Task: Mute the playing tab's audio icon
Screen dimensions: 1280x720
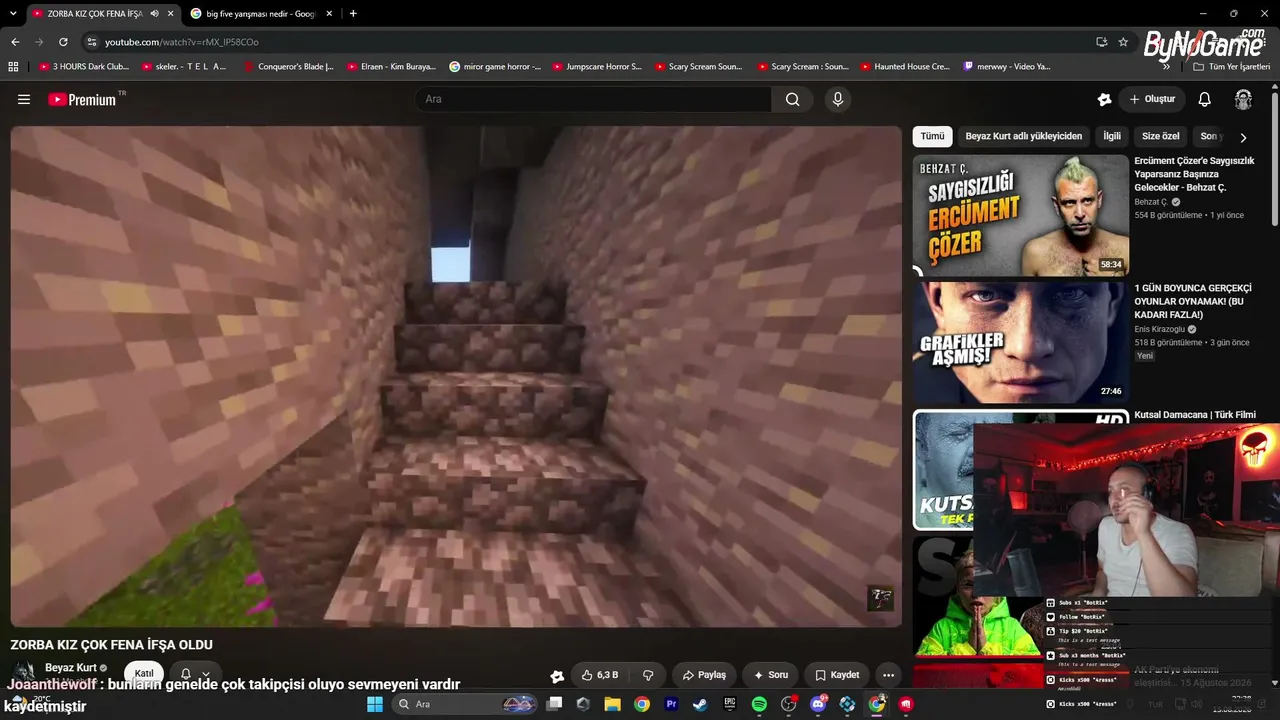Action: (154, 14)
